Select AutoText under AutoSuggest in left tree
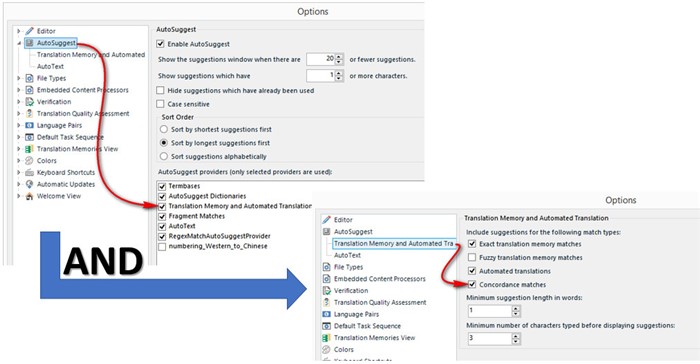700x364 pixels. tap(50, 66)
